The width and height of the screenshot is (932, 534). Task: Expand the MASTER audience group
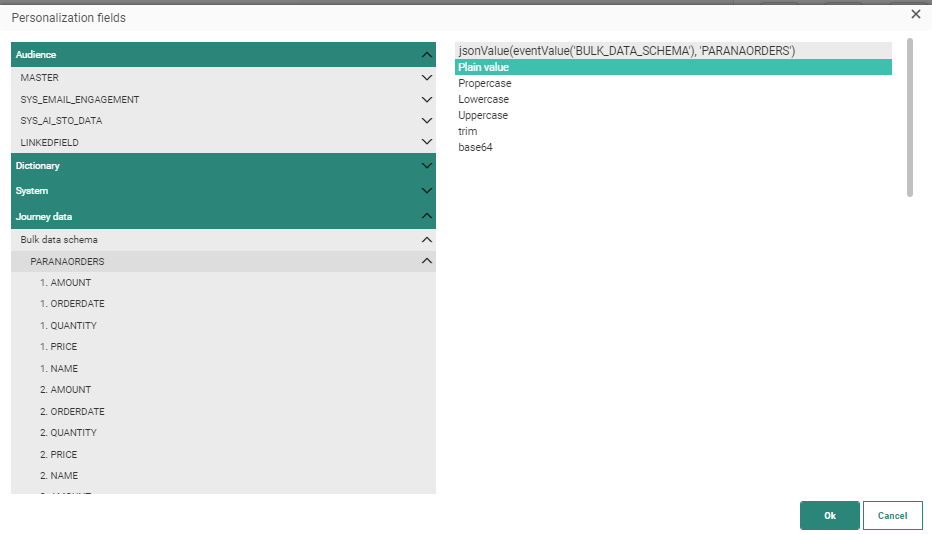[x=427, y=77]
